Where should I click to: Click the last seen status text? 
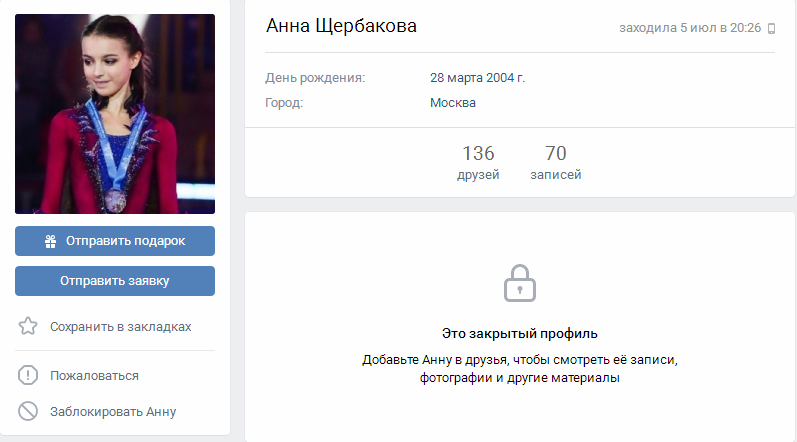[x=690, y=28]
